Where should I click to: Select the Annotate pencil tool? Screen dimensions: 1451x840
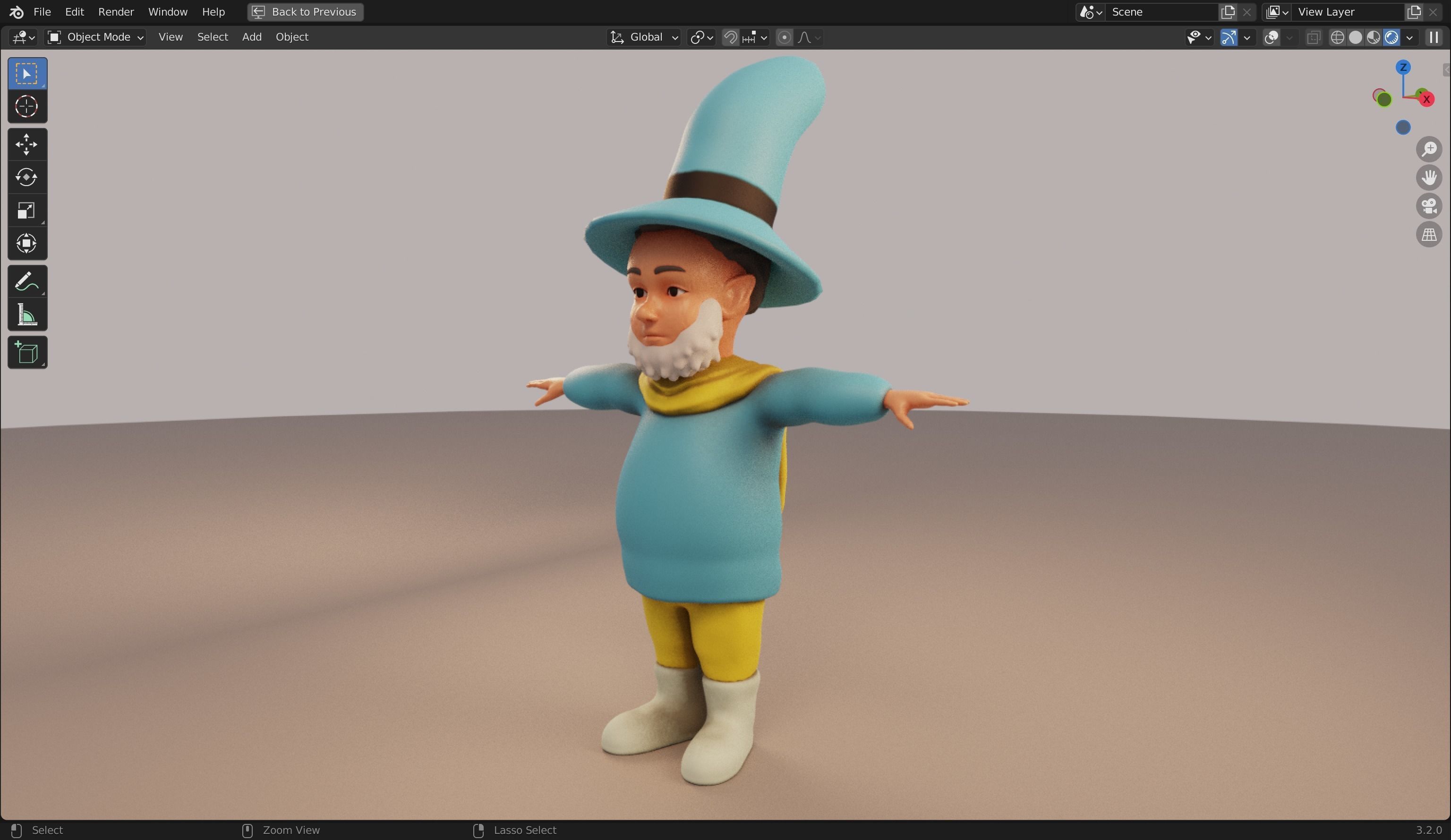point(26,281)
